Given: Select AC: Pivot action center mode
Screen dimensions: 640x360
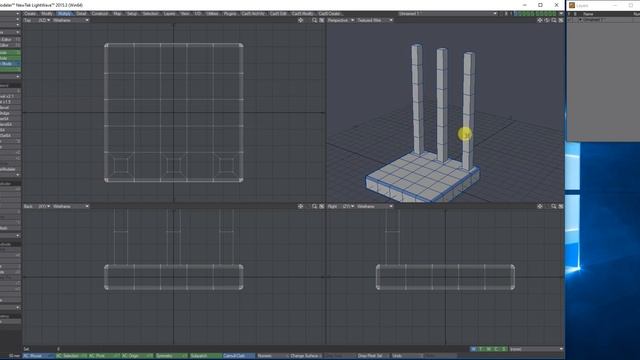Looking at the screenshot, I should point(104,356).
